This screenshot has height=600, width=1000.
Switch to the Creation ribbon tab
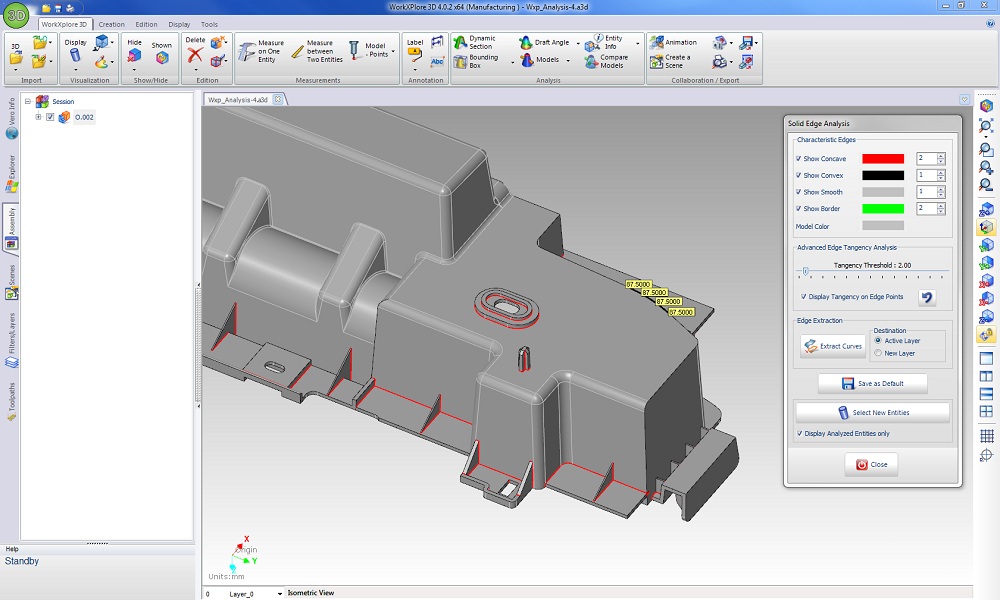click(111, 24)
